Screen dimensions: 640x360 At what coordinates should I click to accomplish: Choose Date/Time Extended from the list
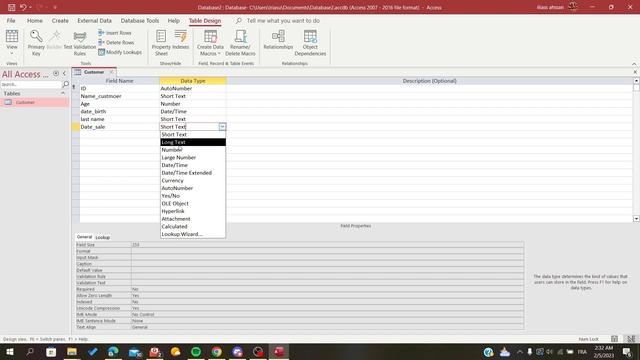point(193,173)
